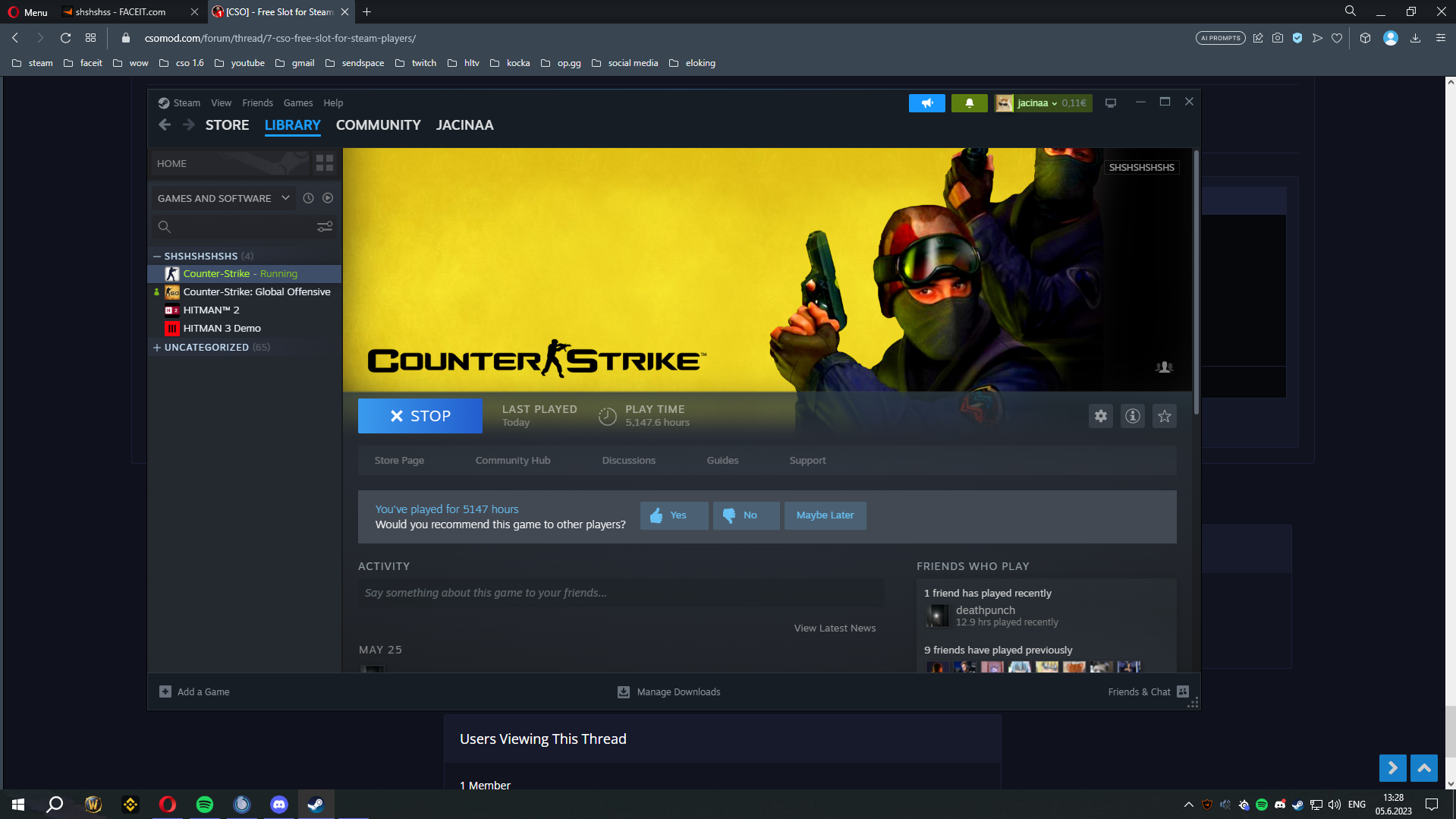Viewport: 1456px width, 819px height.
Task: Open Friends & Chat panel
Action: (1149, 692)
